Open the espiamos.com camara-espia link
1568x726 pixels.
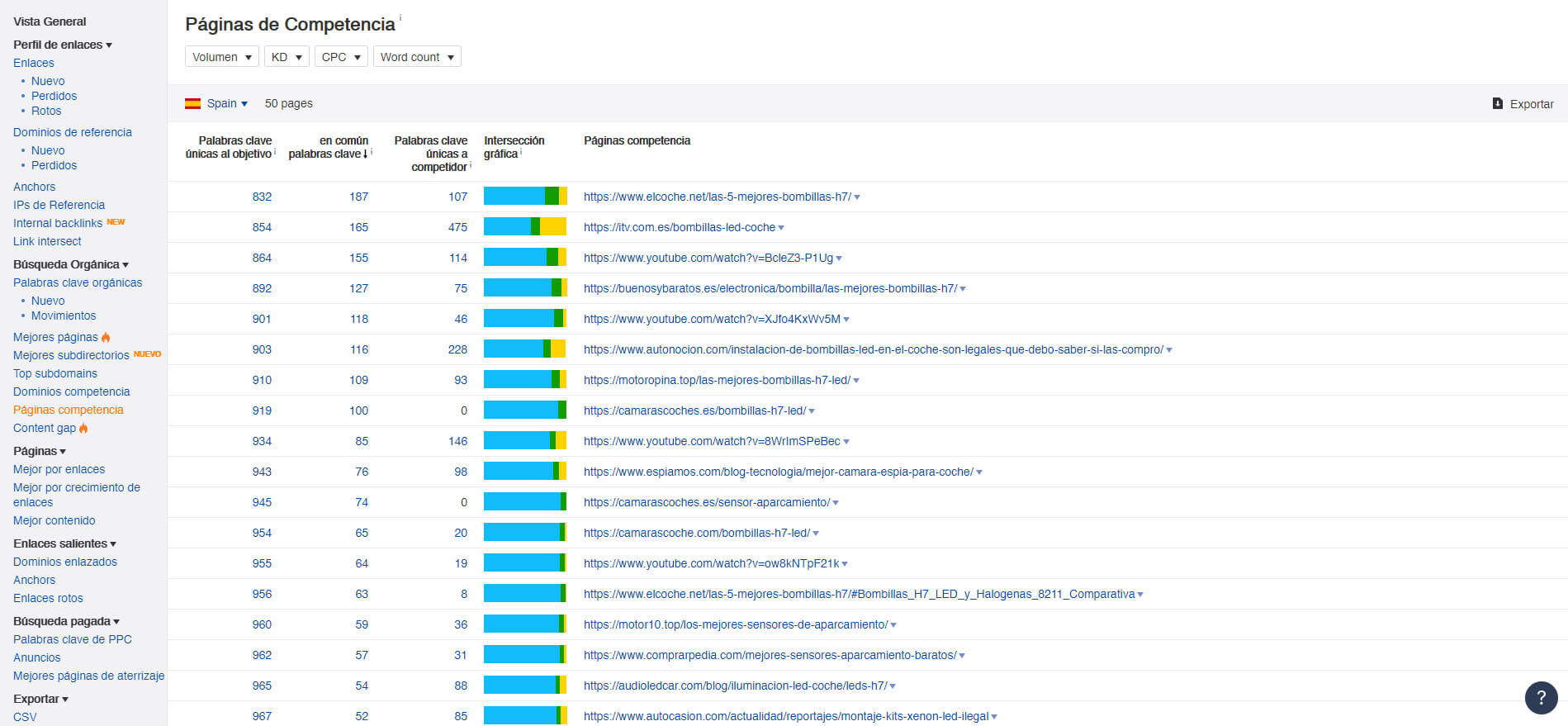pos(779,472)
